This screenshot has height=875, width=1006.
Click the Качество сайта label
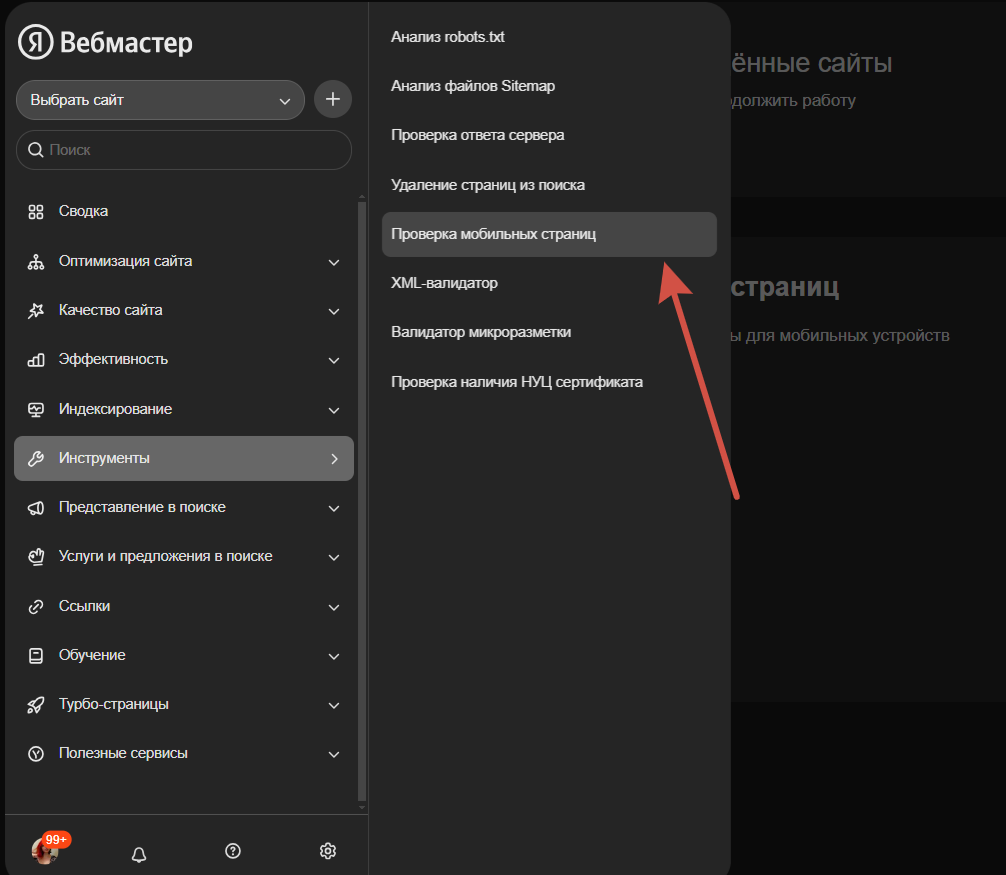click(x=110, y=310)
